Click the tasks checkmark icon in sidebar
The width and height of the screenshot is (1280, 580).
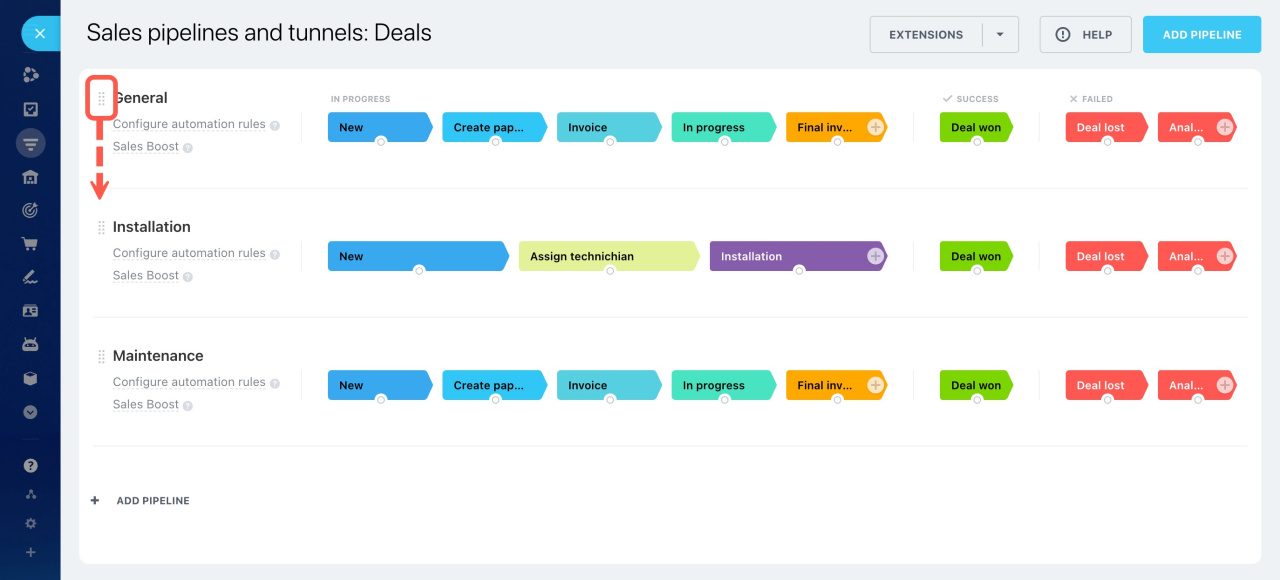tap(30, 110)
